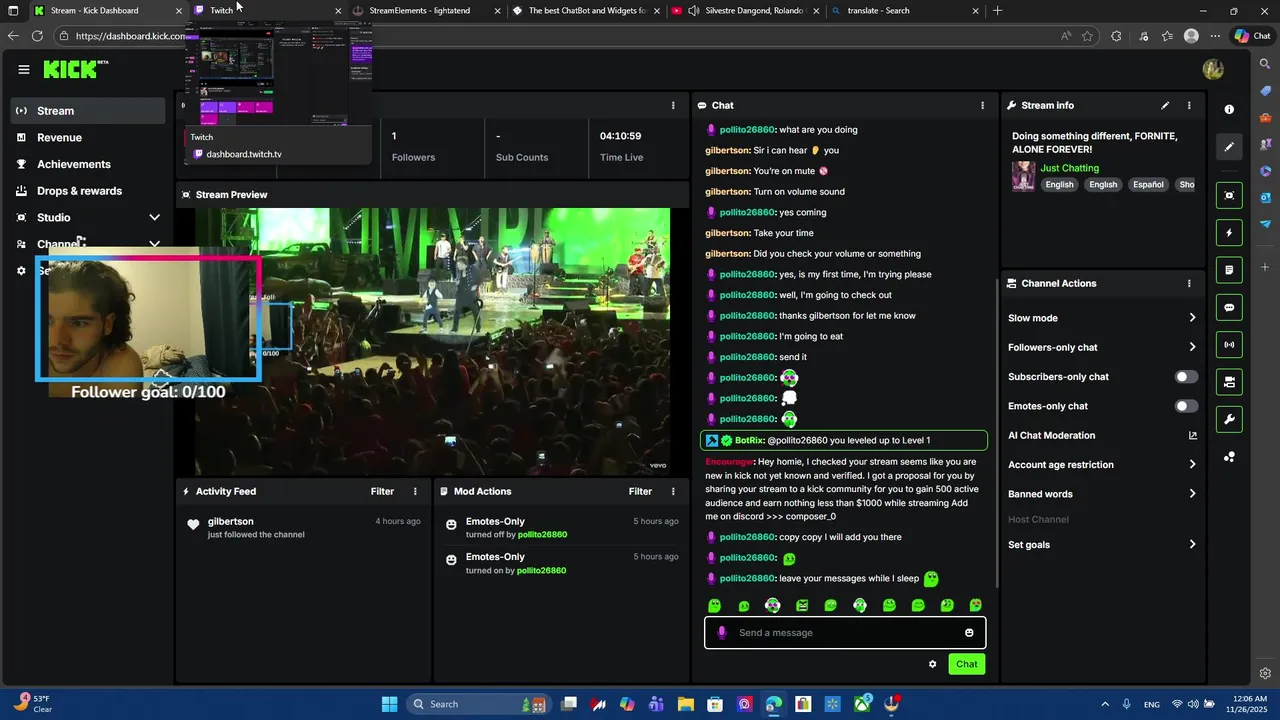
Task: Open the profile avatar menu in the Kick header
Action: click(x=1213, y=69)
